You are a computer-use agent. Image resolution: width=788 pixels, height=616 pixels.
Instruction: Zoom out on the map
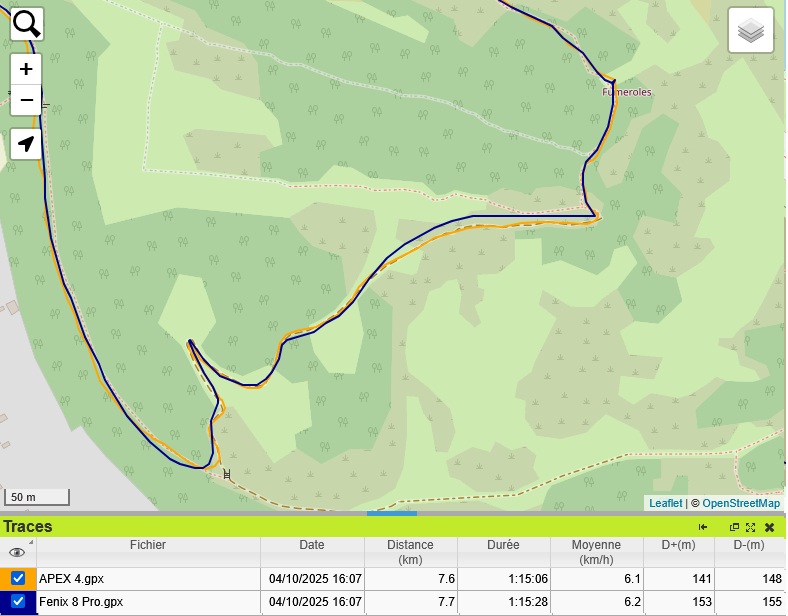[26, 101]
